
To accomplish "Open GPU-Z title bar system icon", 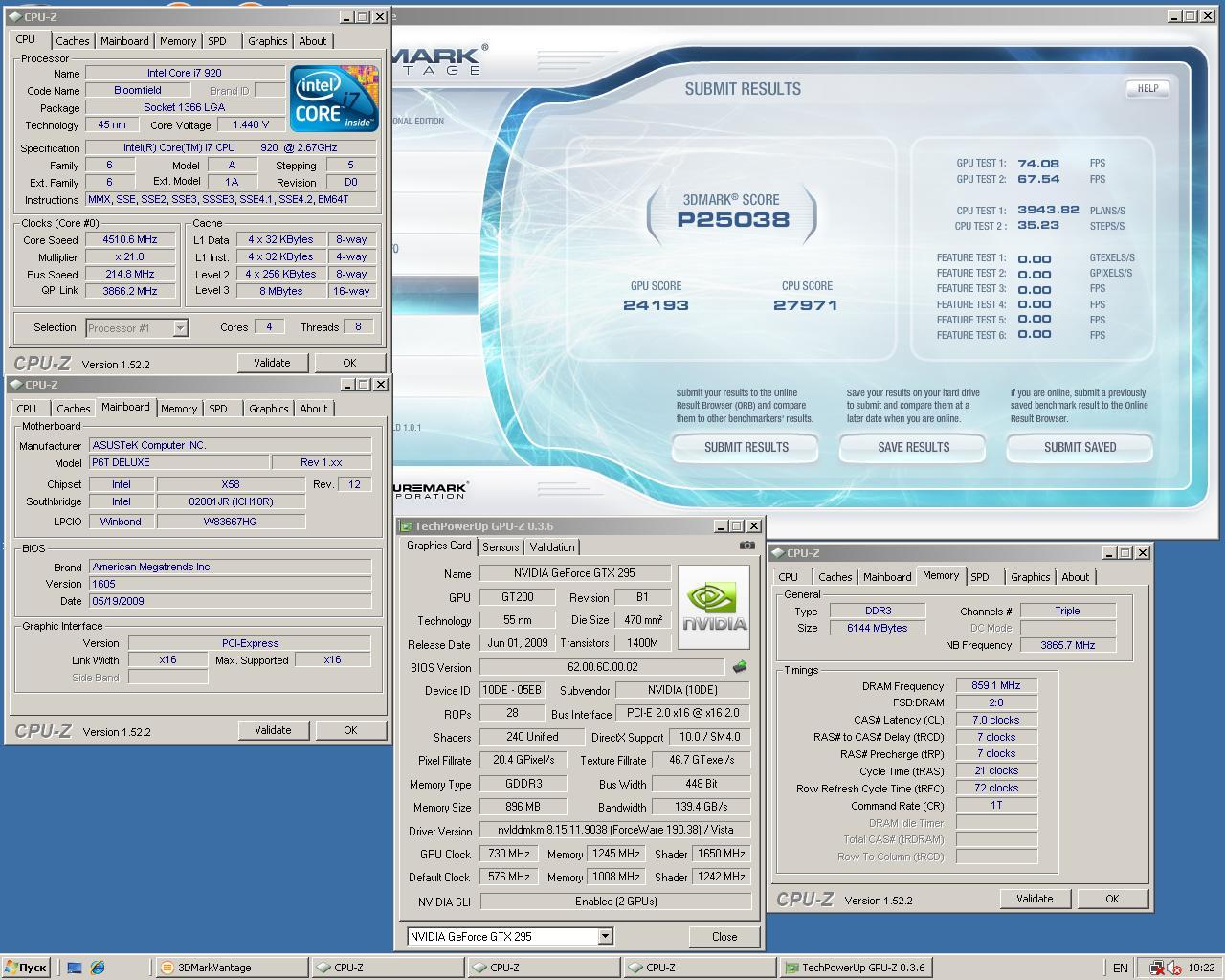I will [x=406, y=526].
